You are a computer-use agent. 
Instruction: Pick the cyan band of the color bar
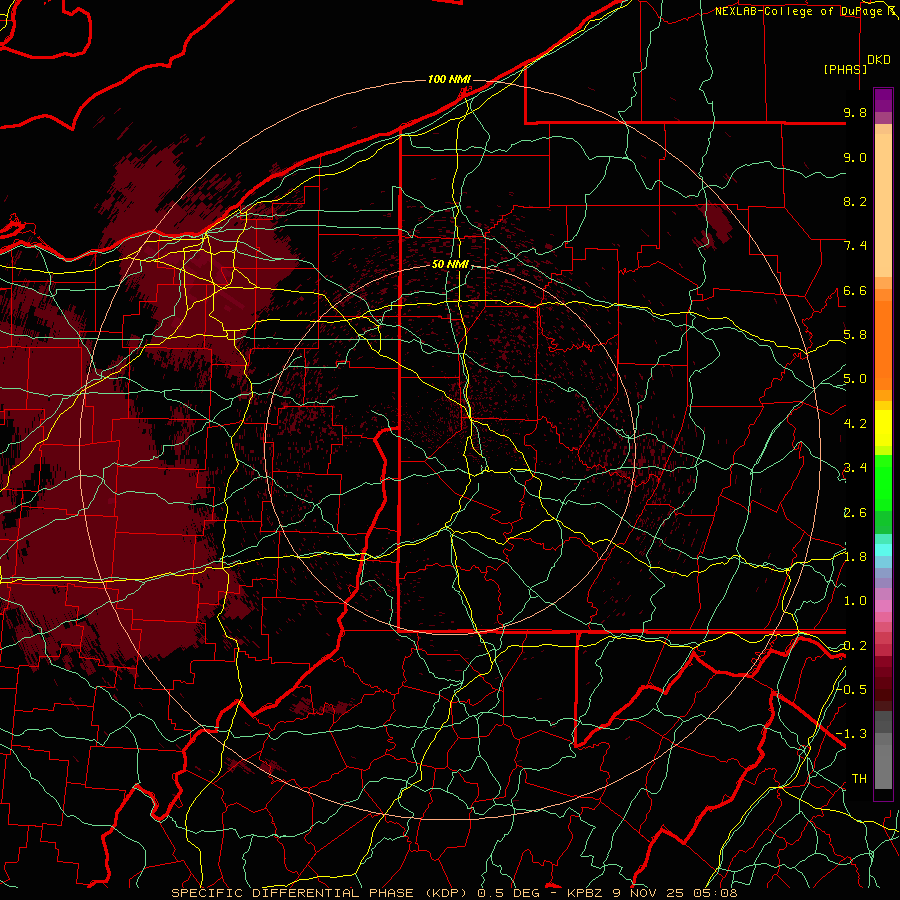[x=883, y=549]
